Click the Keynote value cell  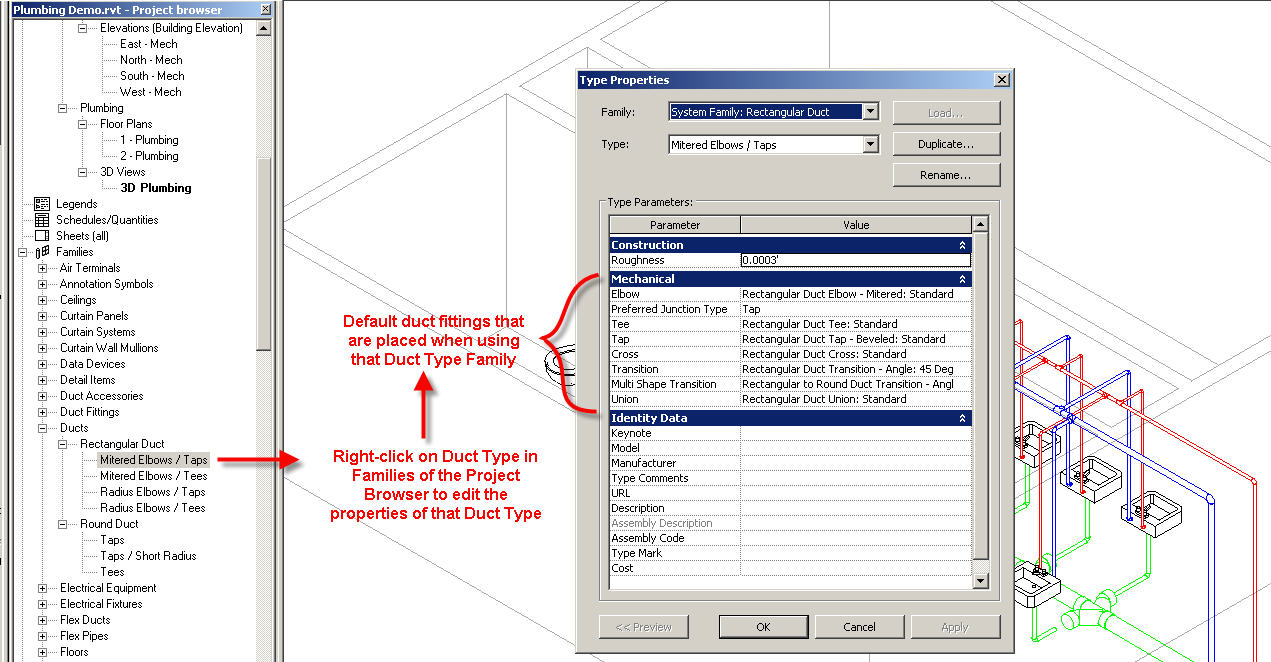tap(856, 433)
